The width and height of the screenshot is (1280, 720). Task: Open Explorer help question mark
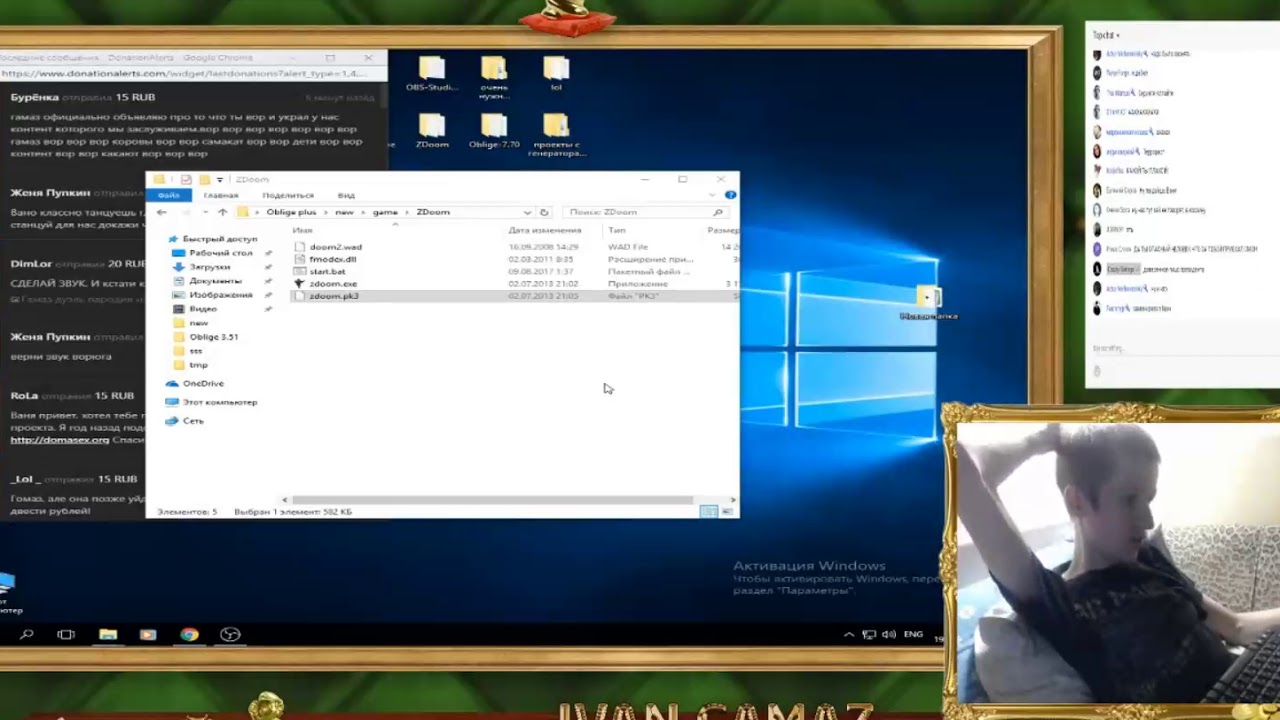[x=730, y=195]
